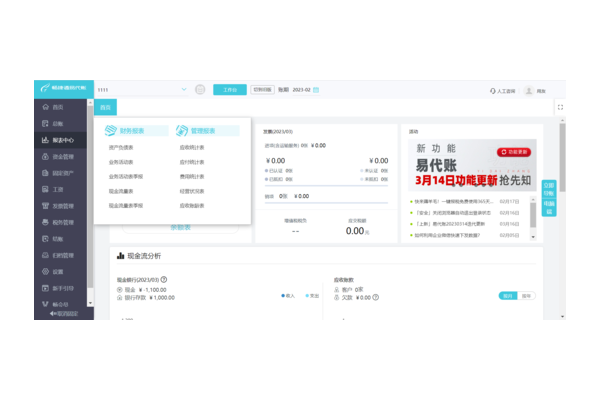Click the main page vertical scrollbar thumb
Image resolution: width=600 pixels, height=400 pixels.
pyautogui.click(x=562, y=157)
